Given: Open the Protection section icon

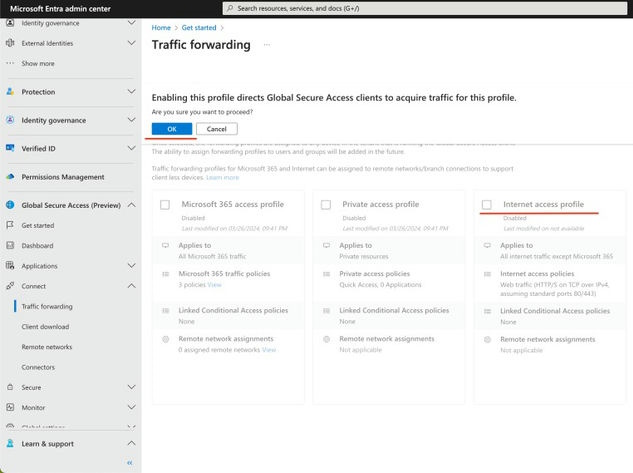Looking at the screenshot, I should click(10, 92).
